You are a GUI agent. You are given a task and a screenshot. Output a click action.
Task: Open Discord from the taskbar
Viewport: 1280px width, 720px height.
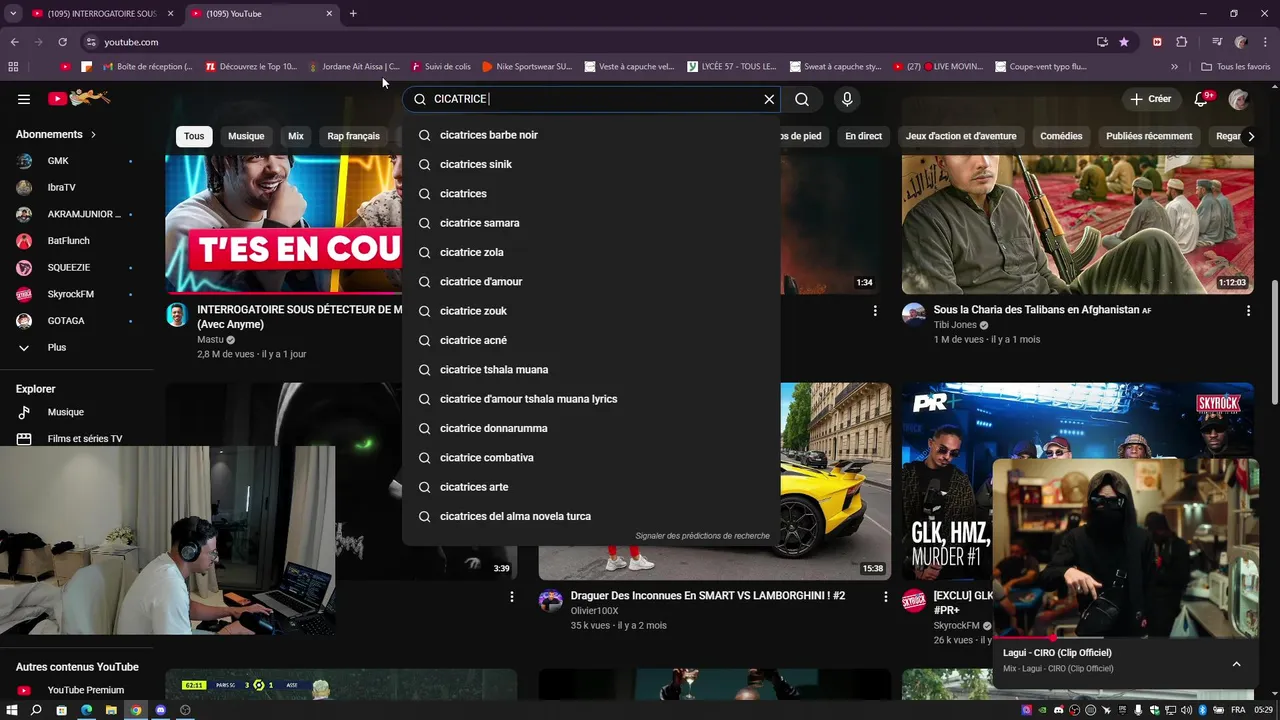coord(160,710)
